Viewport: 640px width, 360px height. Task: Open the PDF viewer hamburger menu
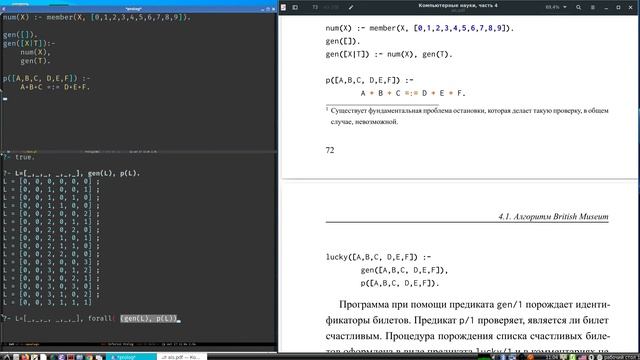pyautogui.click(x=593, y=7)
